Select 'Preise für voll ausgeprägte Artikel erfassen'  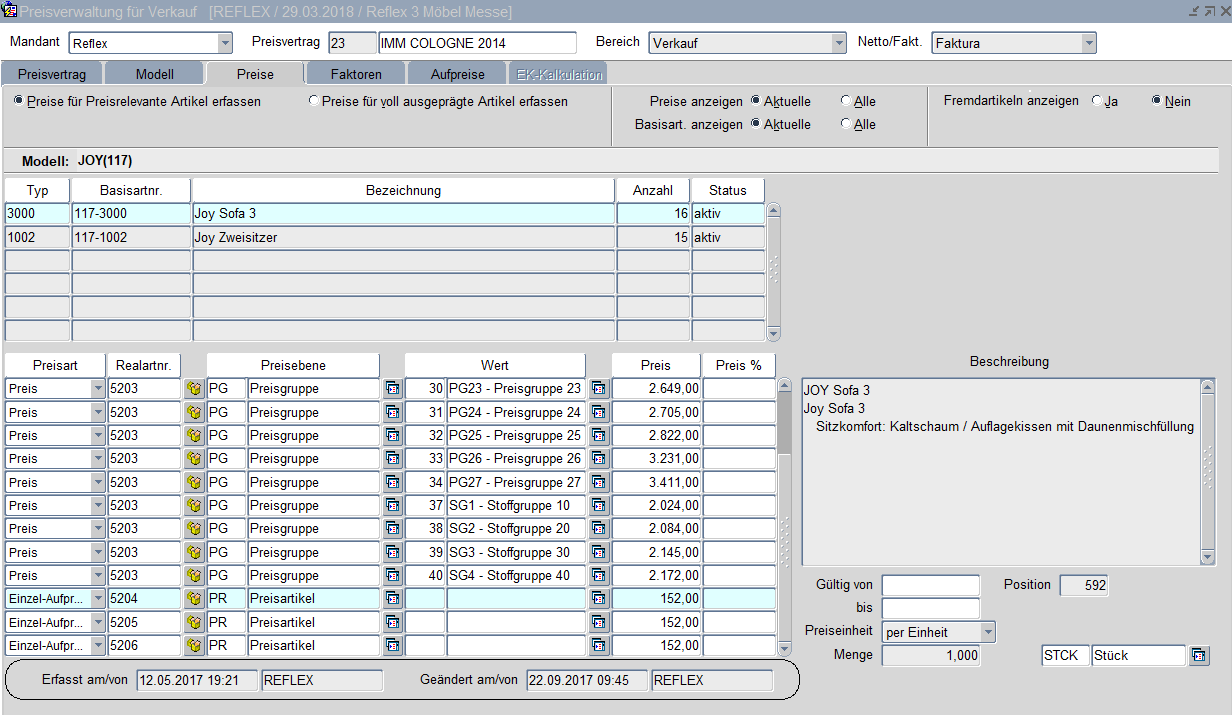314,101
